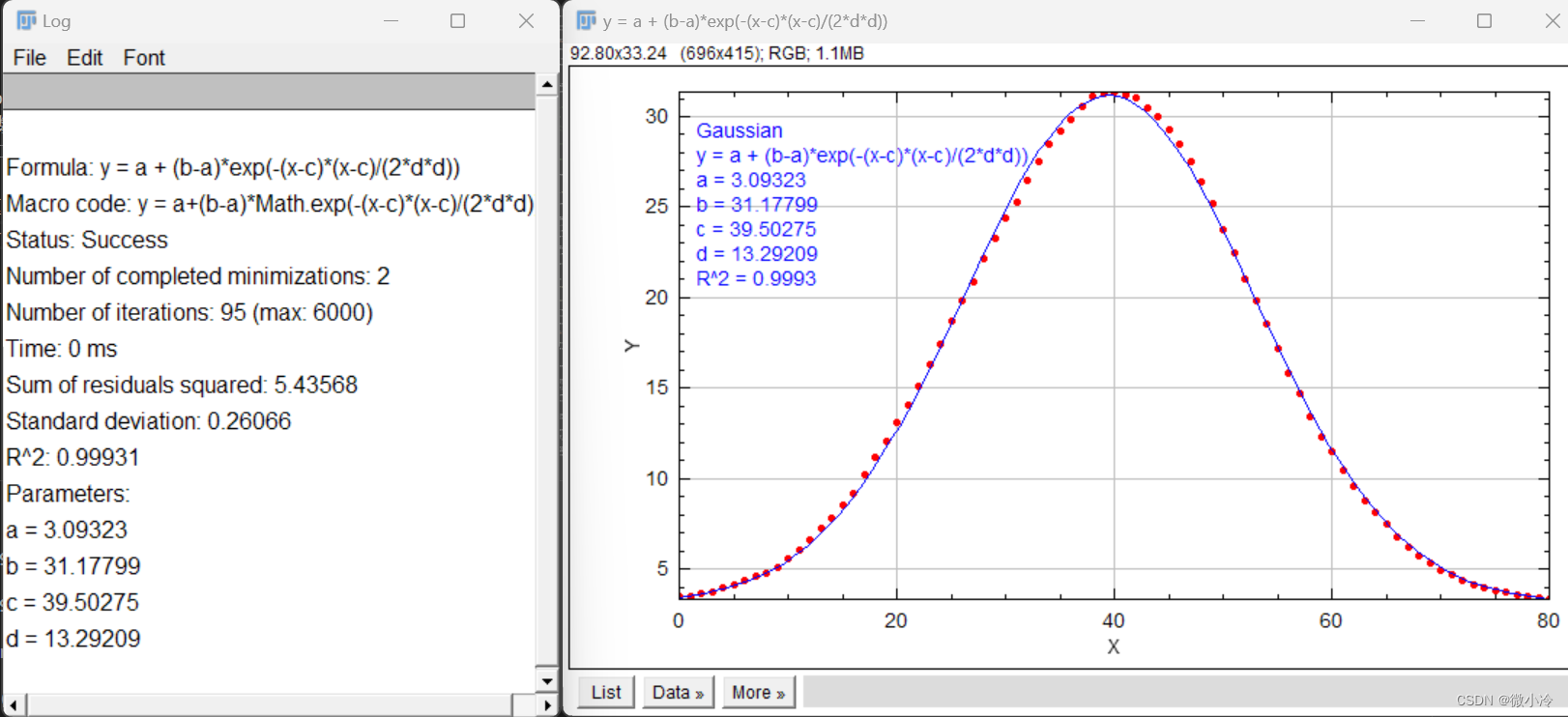Open the More » dropdown button
The image size is (1568, 717).
[x=758, y=692]
